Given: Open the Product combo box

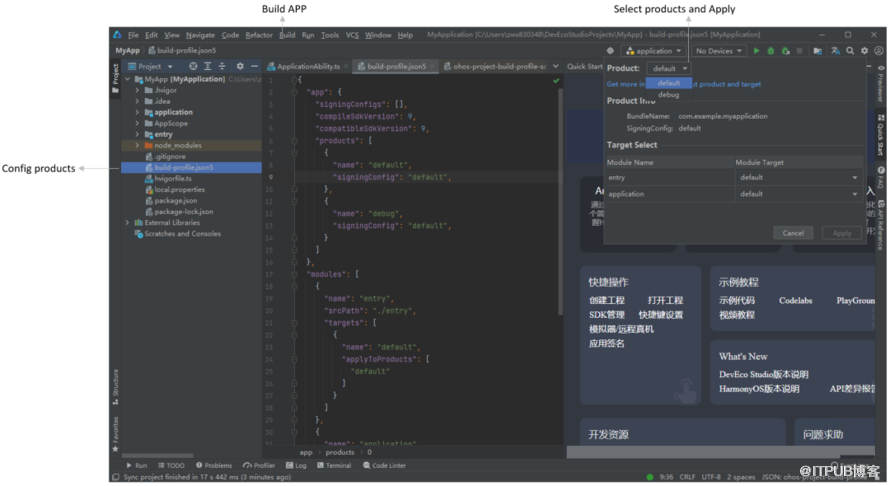Looking at the screenshot, I should point(669,69).
